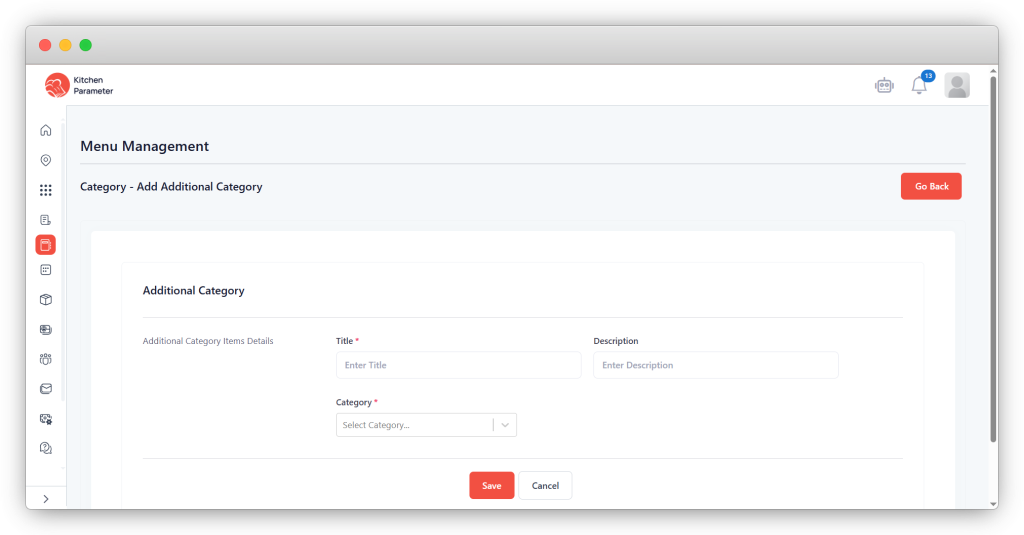Click the Kitchen Parameter logo
Viewport: 1024px width, 535px height.
(x=79, y=86)
